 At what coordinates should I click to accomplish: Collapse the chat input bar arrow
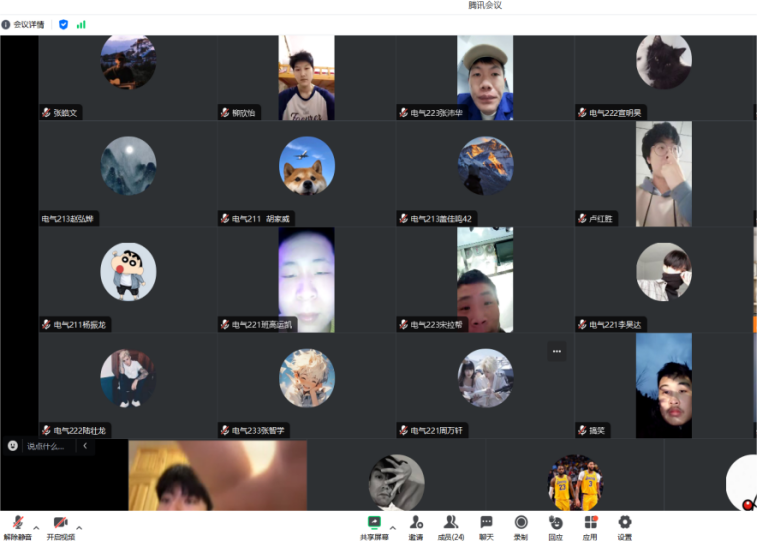pos(85,446)
